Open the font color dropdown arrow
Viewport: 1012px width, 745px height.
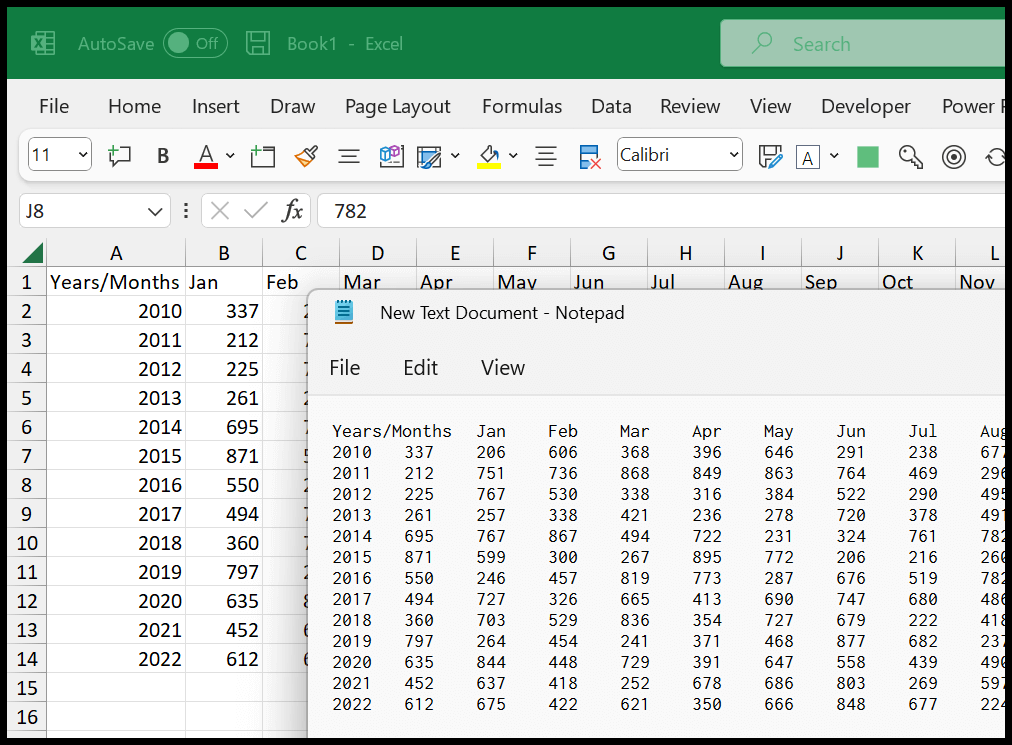(230, 156)
